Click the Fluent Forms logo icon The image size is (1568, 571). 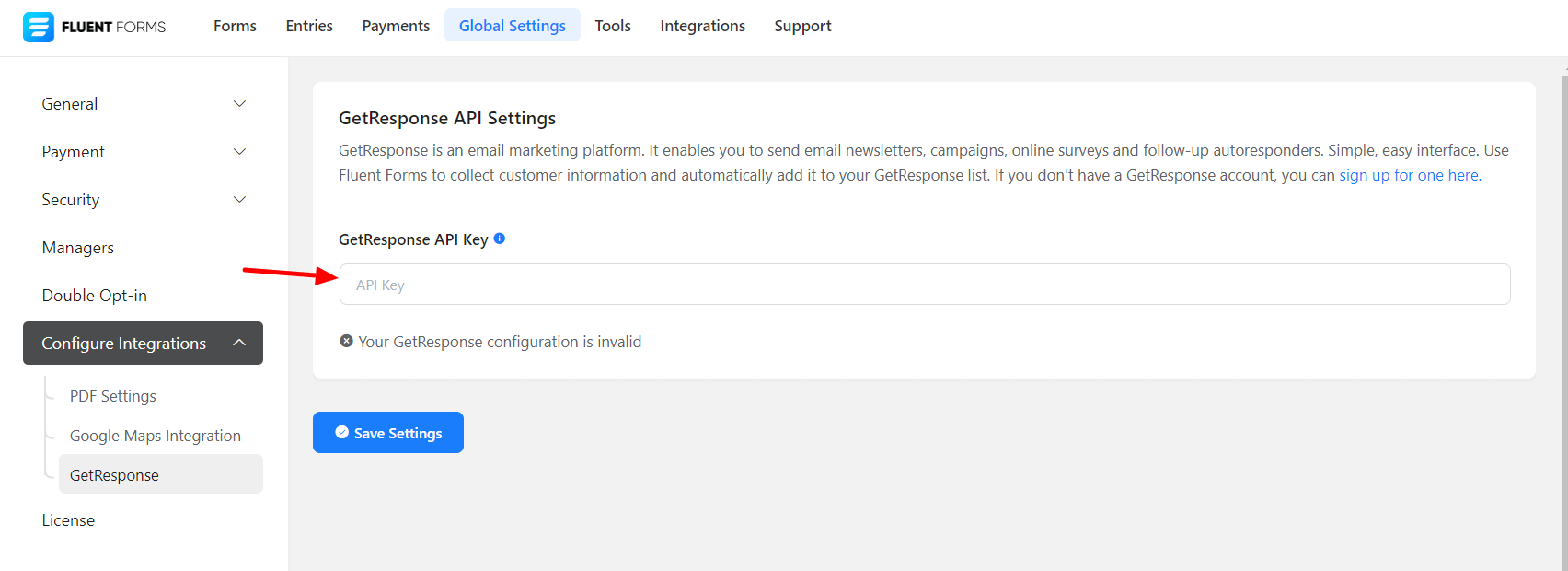click(39, 27)
